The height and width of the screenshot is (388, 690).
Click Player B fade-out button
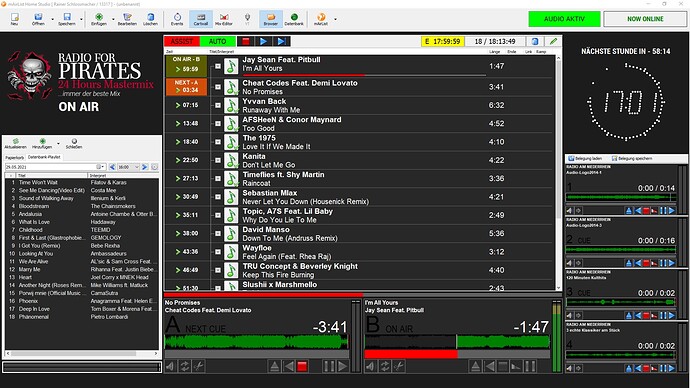coord(517,366)
